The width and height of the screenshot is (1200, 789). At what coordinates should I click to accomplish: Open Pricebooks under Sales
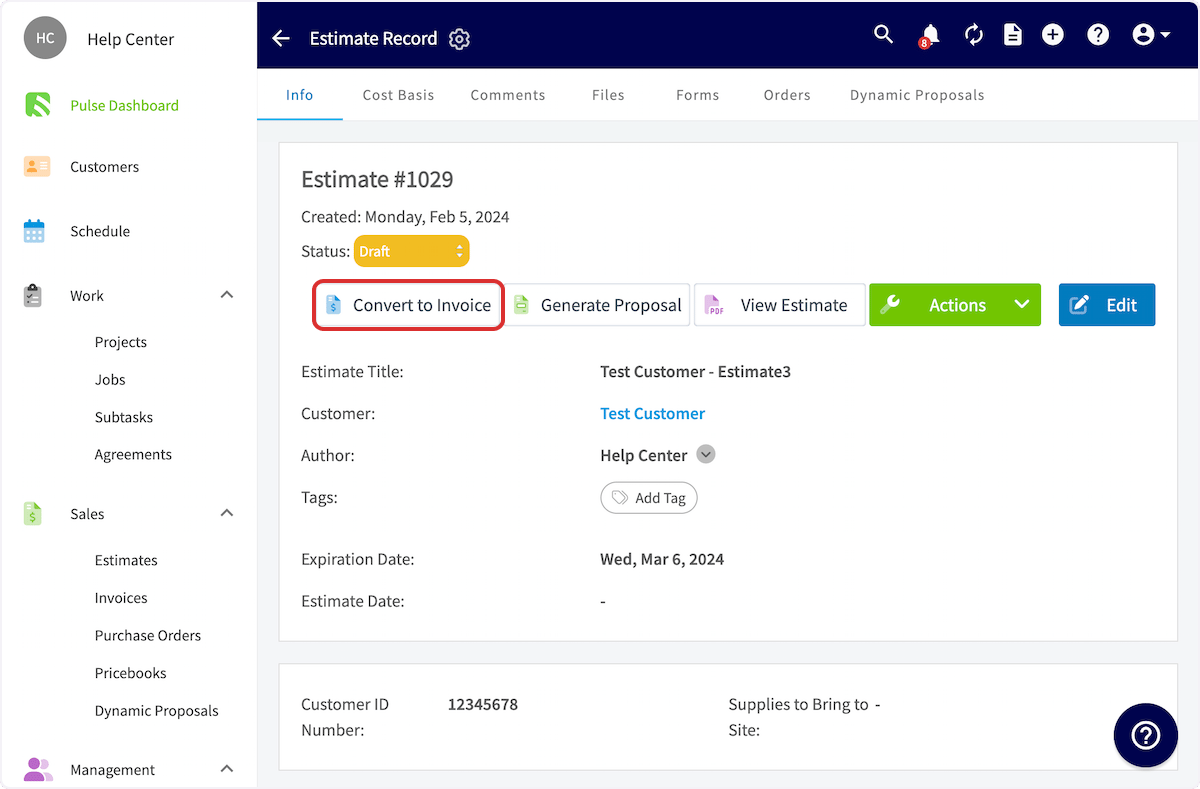point(131,673)
